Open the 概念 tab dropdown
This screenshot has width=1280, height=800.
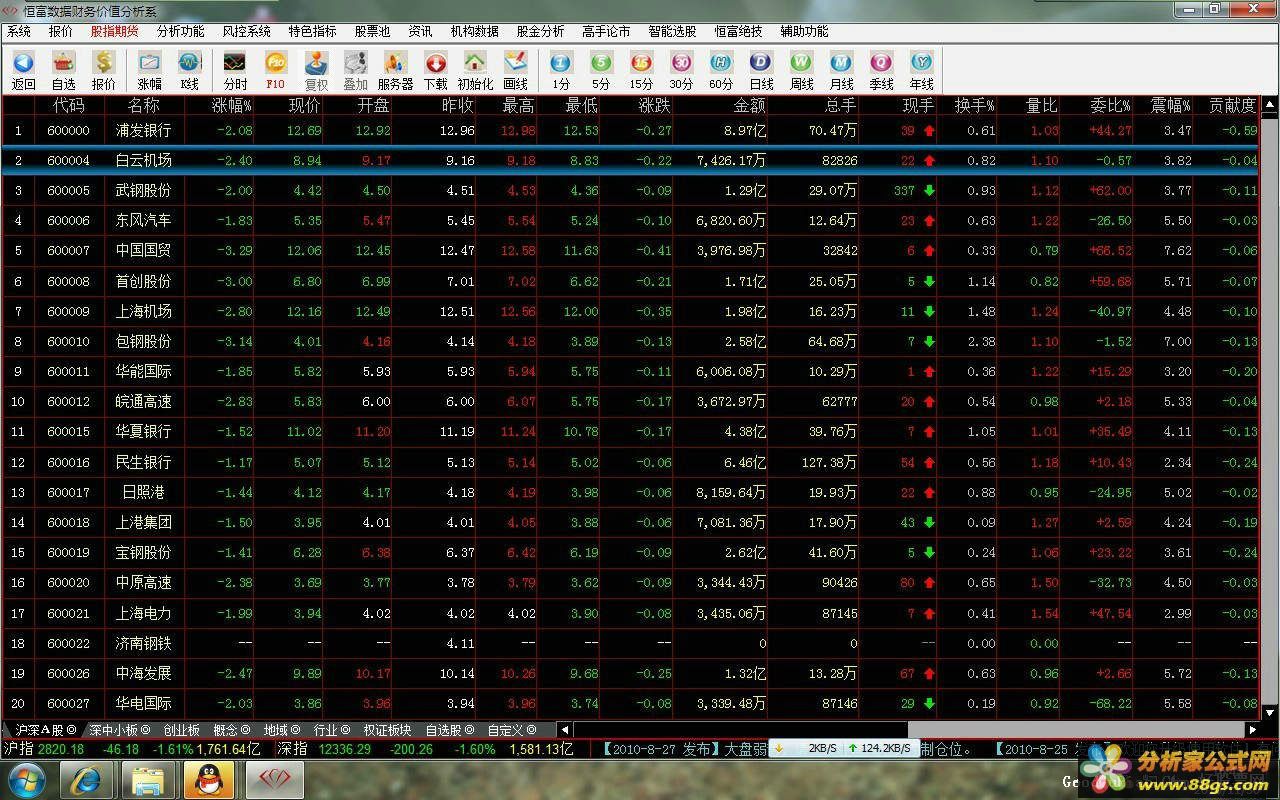point(232,730)
